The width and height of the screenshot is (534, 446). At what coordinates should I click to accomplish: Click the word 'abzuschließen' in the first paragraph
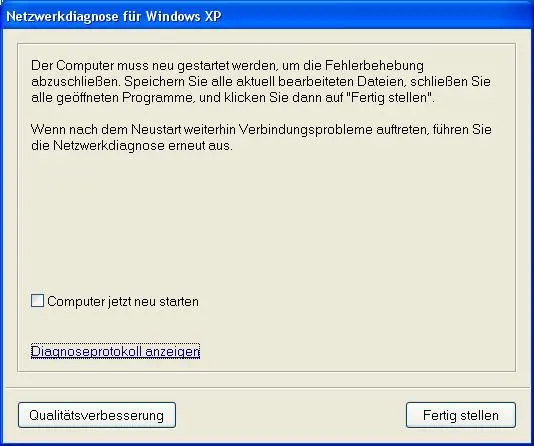point(75,81)
